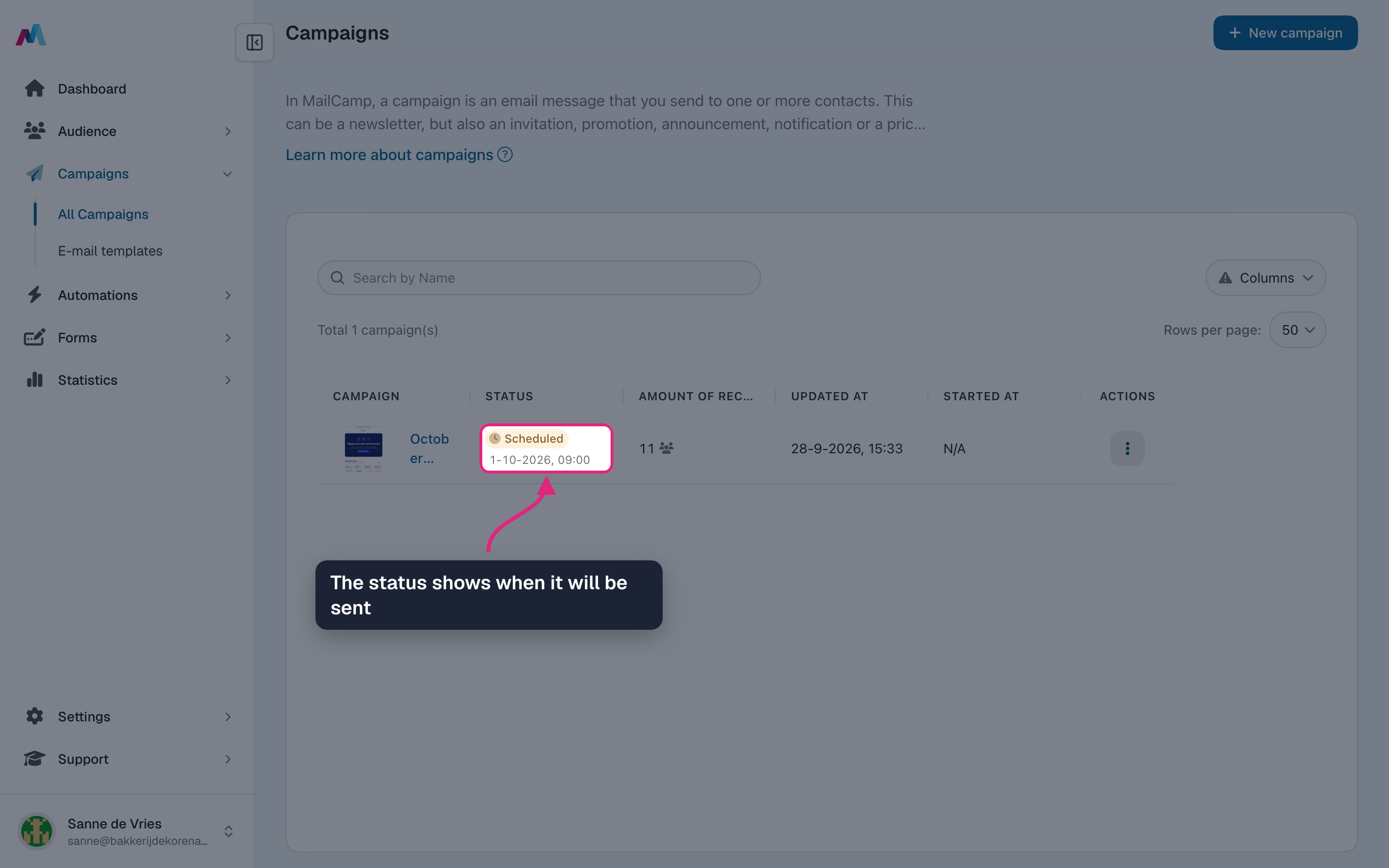Image resolution: width=1389 pixels, height=868 pixels.
Task: Click the Campaigns paper plane icon
Action: coord(34,174)
